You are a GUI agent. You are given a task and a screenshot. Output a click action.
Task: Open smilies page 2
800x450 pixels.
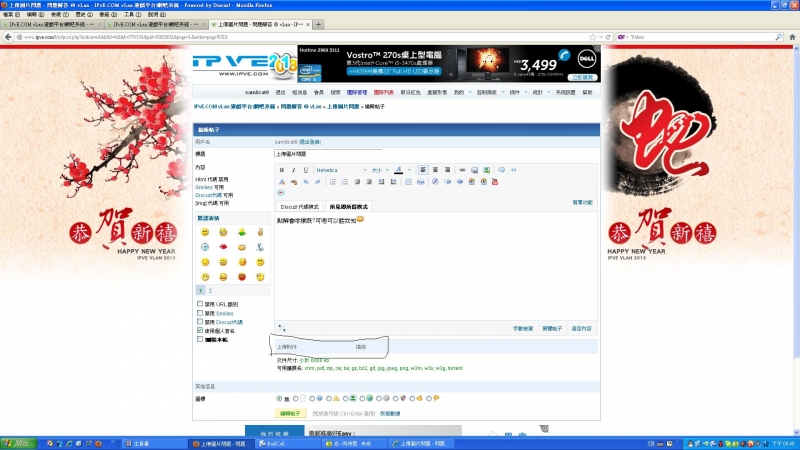(210, 290)
